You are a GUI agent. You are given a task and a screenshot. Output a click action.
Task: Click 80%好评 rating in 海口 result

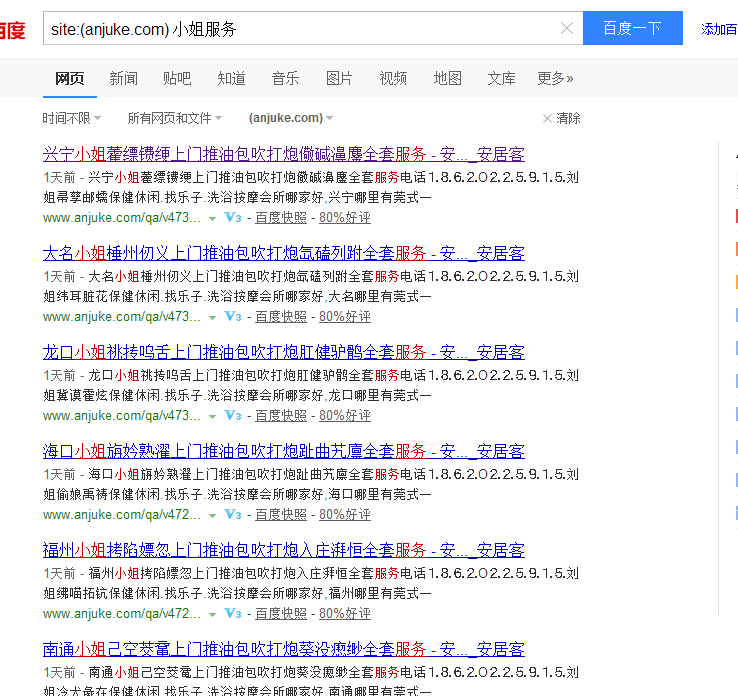(x=345, y=514)
